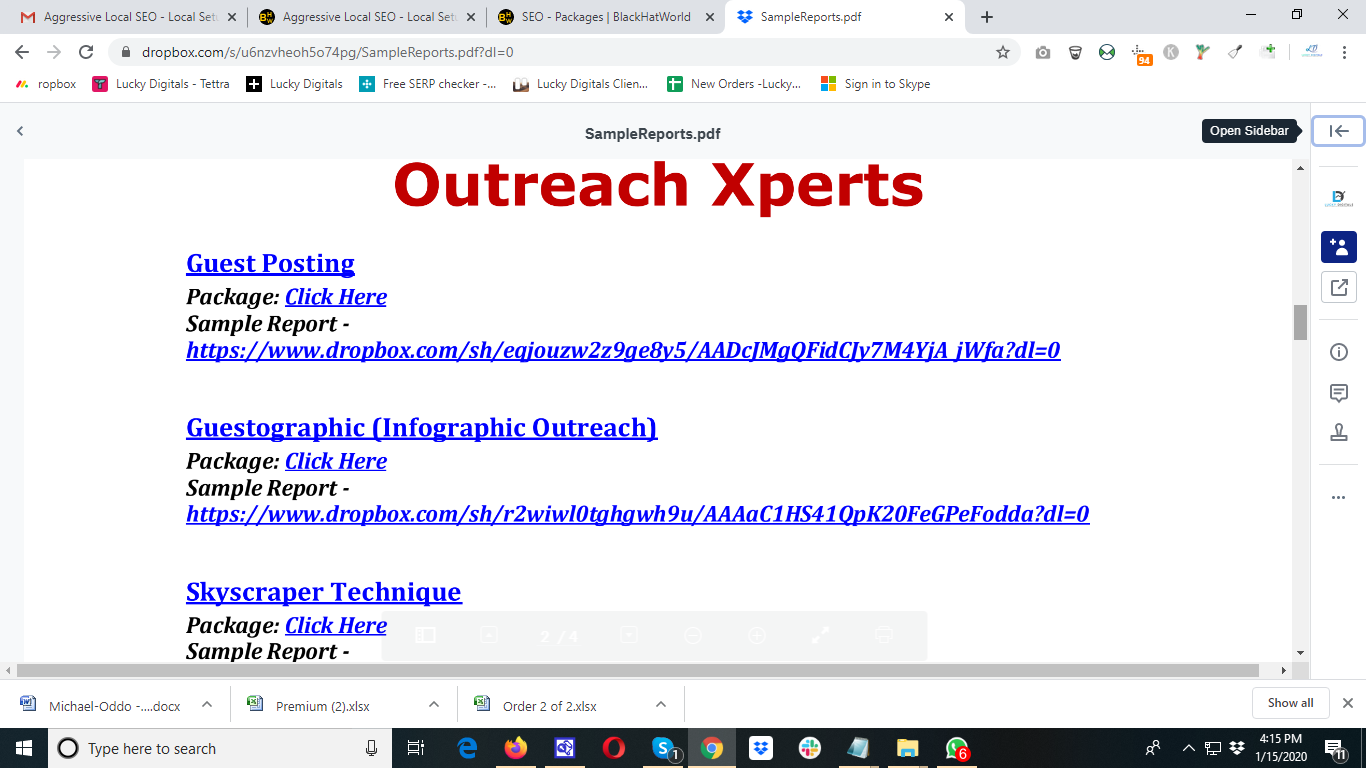Open the comments speech bubble icon
This screenshot has height=768, width=1366.
pos(1338,393)
